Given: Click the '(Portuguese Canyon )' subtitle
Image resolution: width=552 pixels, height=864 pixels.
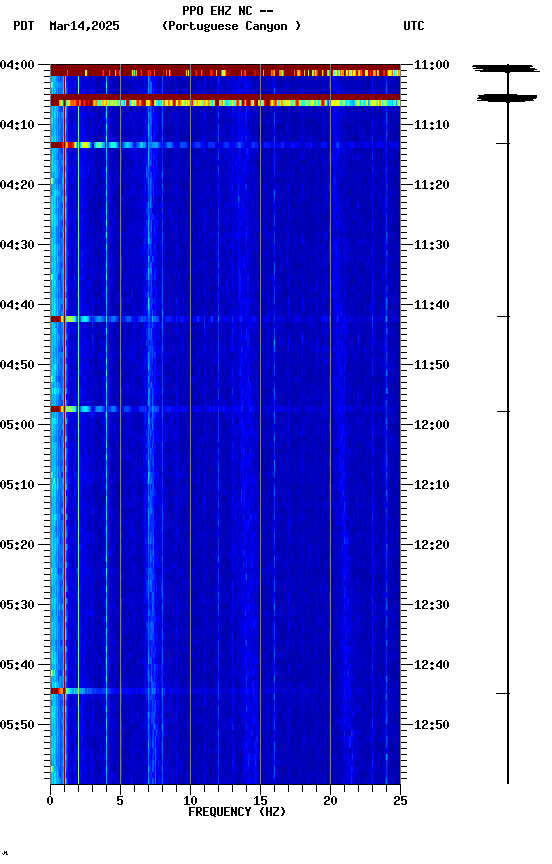Looking at the screenshot, I should [x=231, y=26].
